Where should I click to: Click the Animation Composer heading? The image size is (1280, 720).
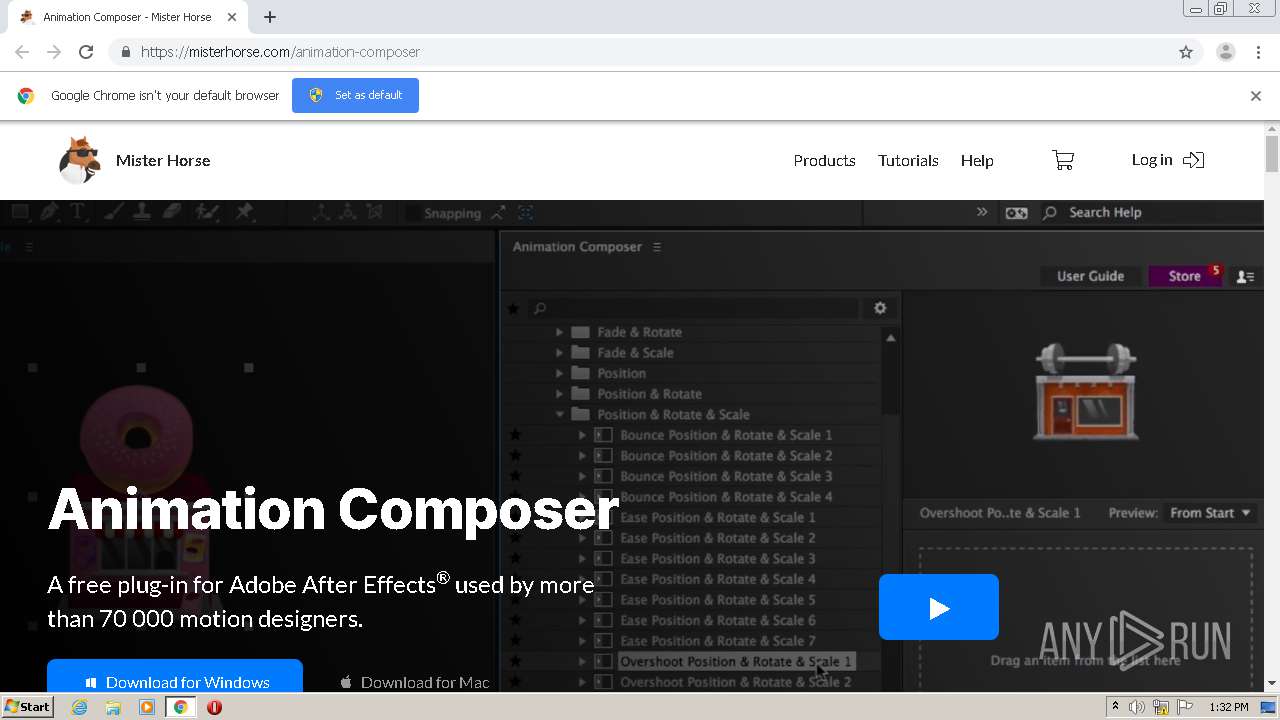(333, 509)
